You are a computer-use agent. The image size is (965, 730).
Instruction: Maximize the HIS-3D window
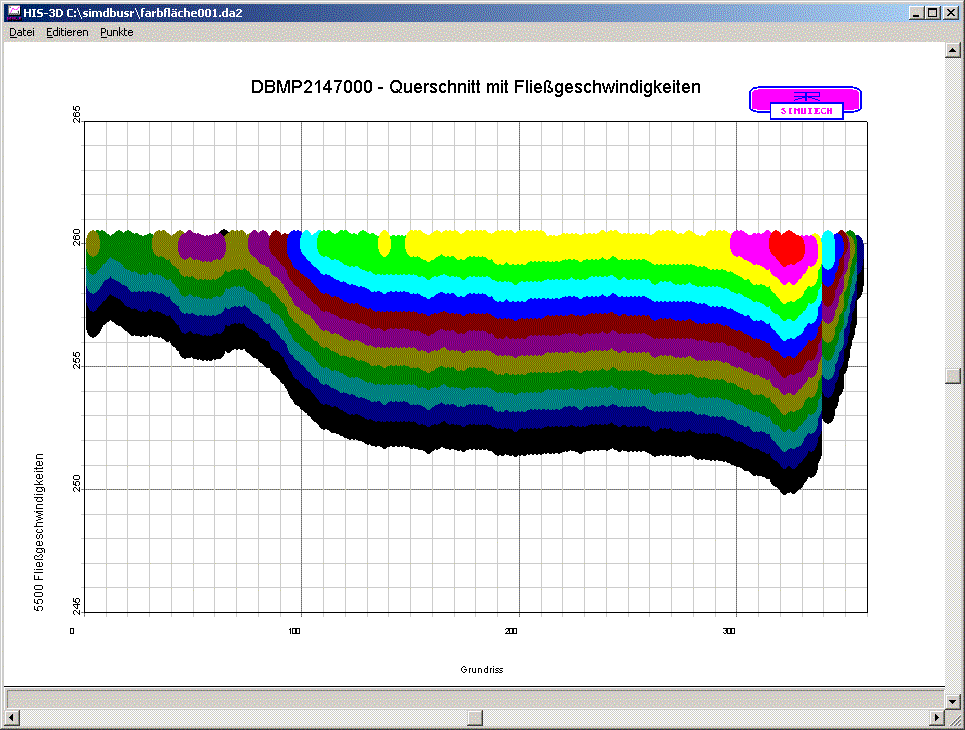click(x=933, y=12)
